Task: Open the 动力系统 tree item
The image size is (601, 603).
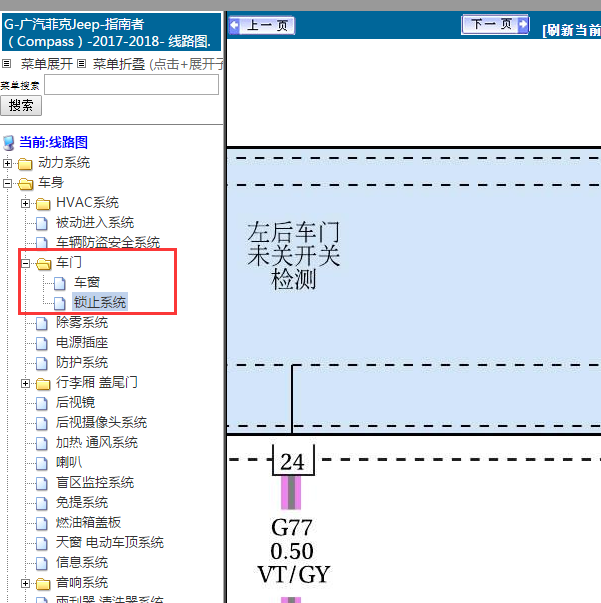Action: coord(64,163)
